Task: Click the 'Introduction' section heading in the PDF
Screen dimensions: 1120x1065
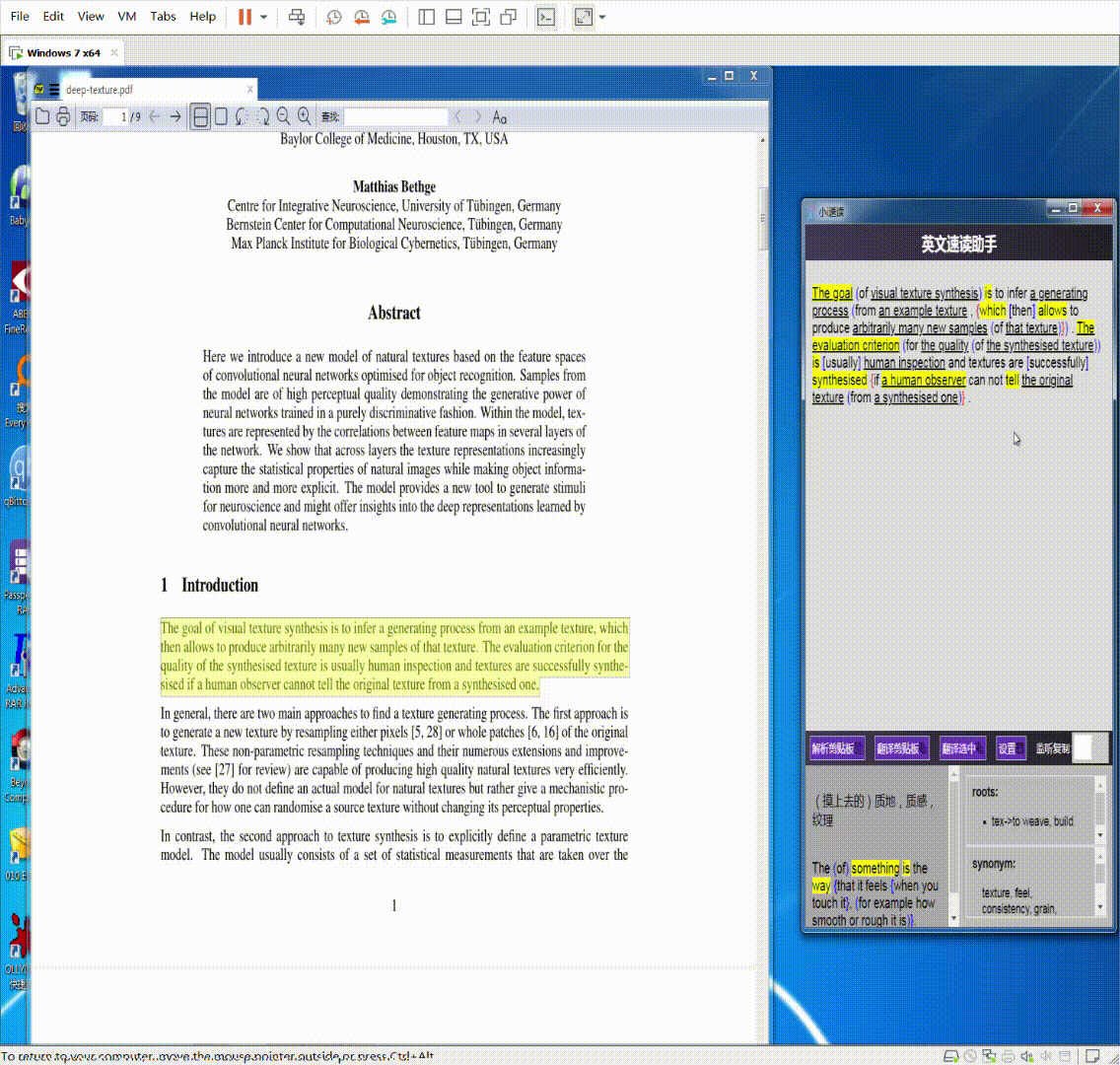Action: pos(219,586)
